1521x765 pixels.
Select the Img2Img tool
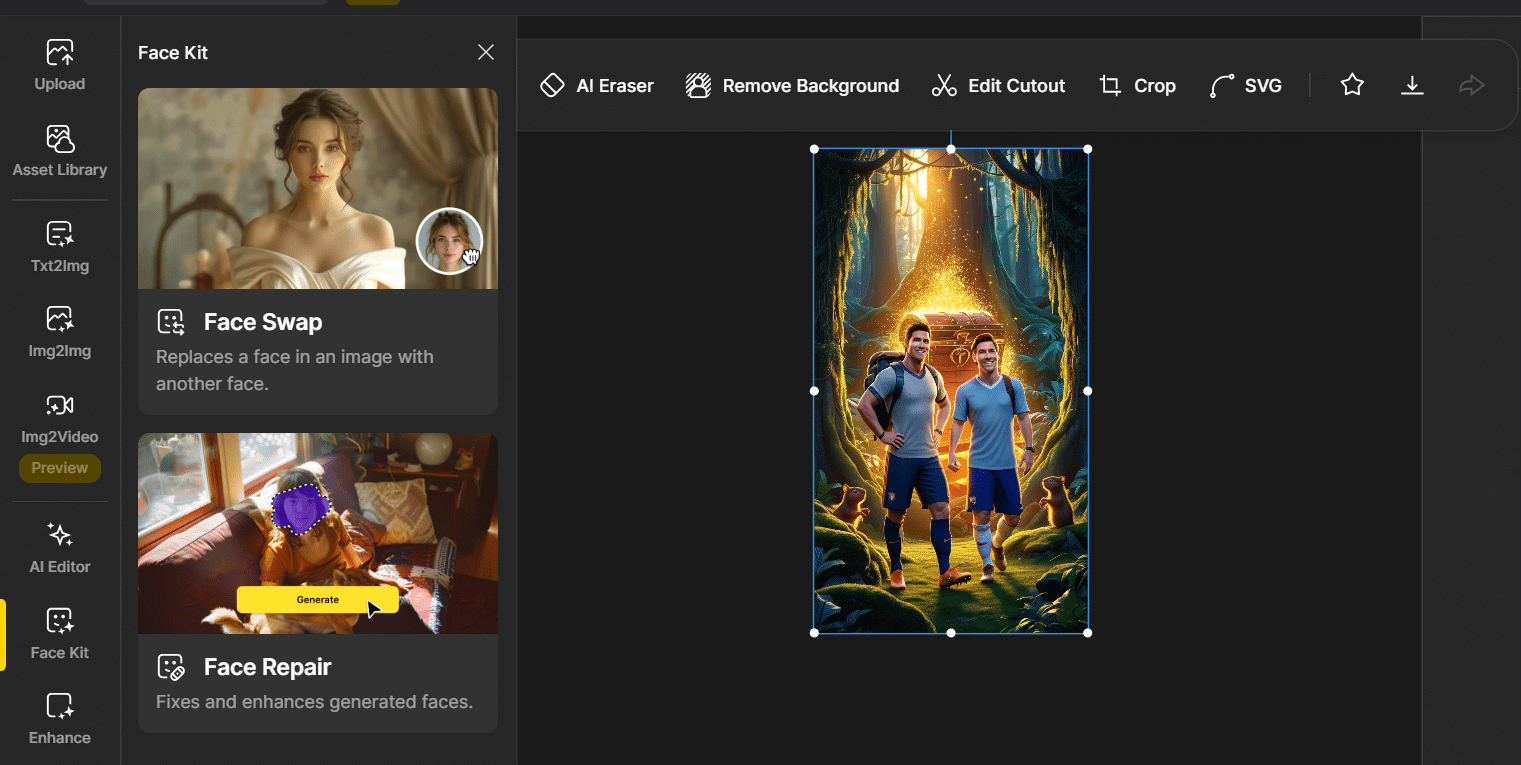tap(60, 333)
